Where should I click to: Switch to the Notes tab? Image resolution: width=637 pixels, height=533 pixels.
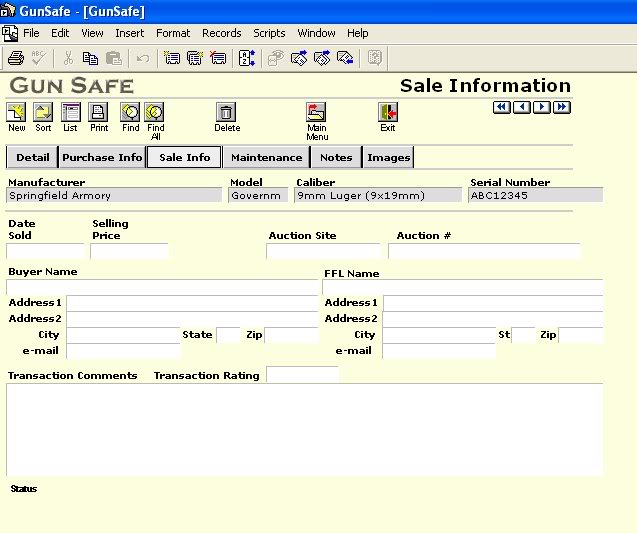tap(336, 157)
